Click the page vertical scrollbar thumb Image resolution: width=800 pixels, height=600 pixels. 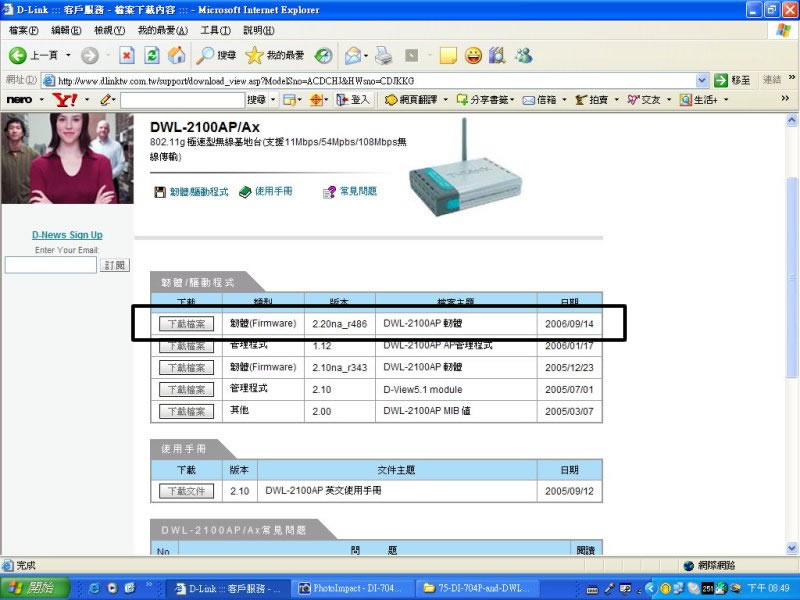[791, 278]
